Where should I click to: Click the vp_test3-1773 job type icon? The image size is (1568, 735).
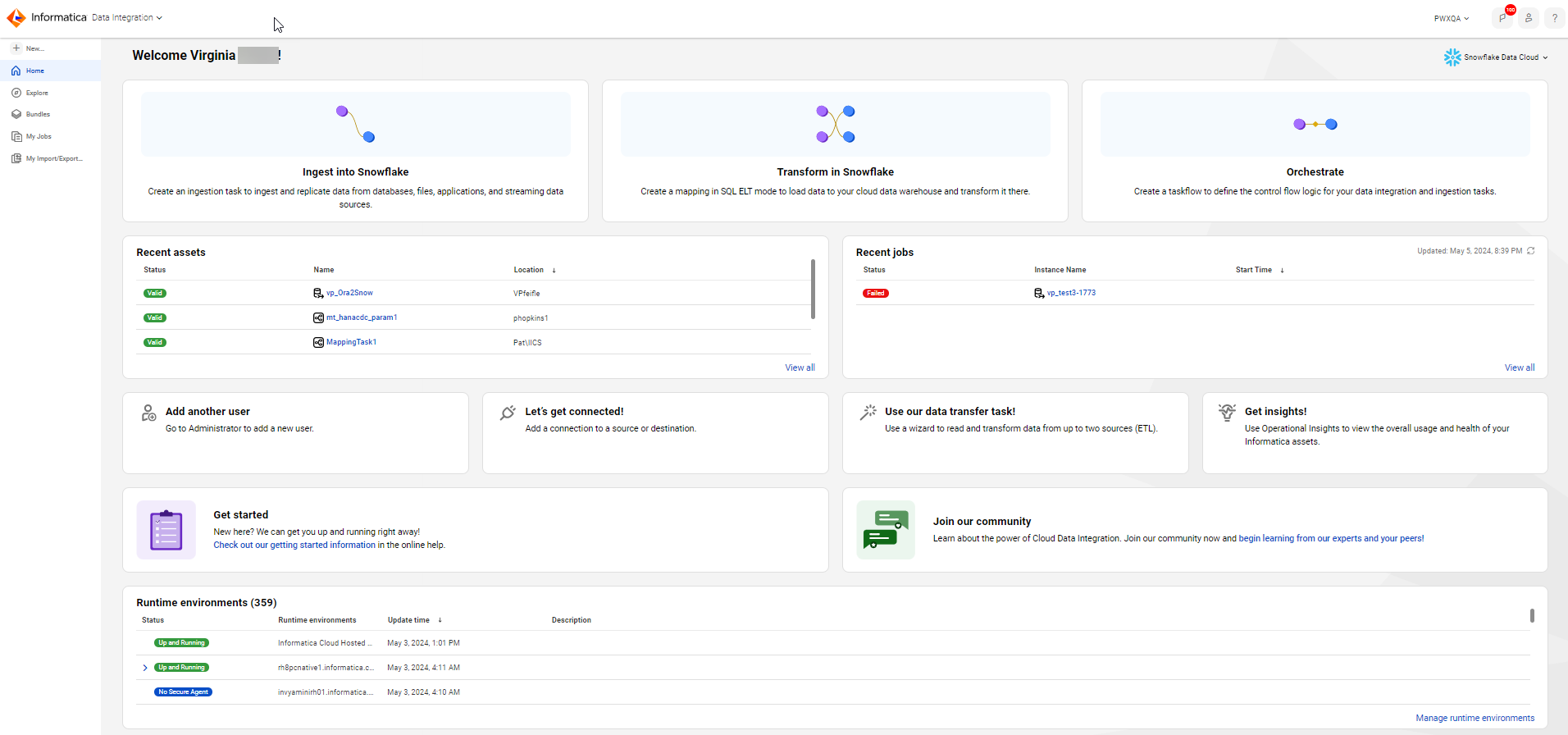tap(1039, 293)
